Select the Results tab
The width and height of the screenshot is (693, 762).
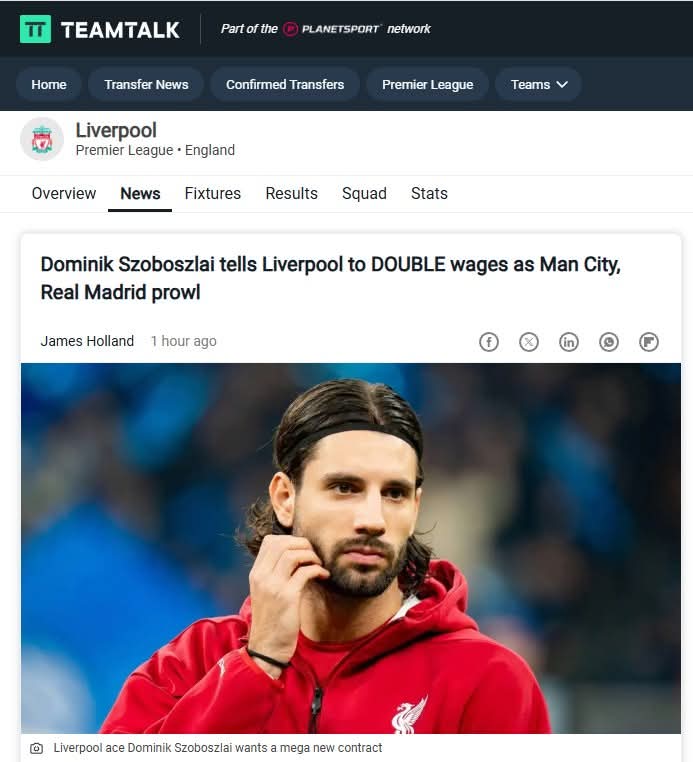291,193
